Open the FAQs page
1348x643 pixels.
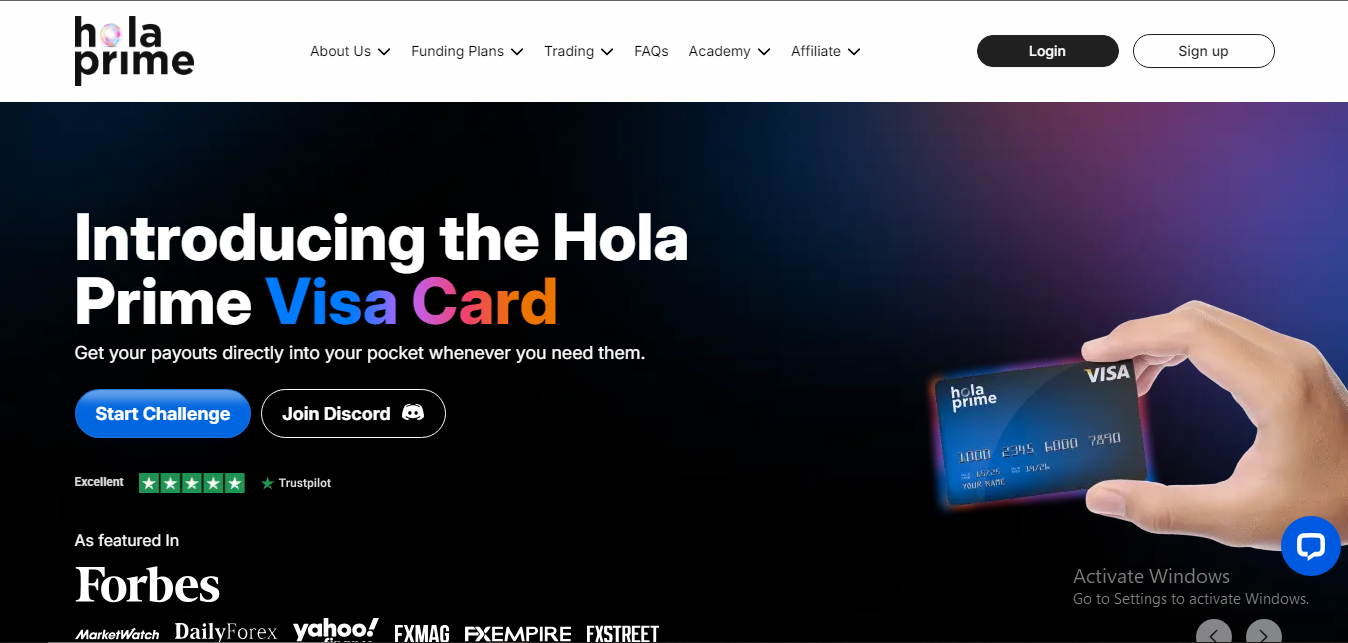click(x=651, y=51)
